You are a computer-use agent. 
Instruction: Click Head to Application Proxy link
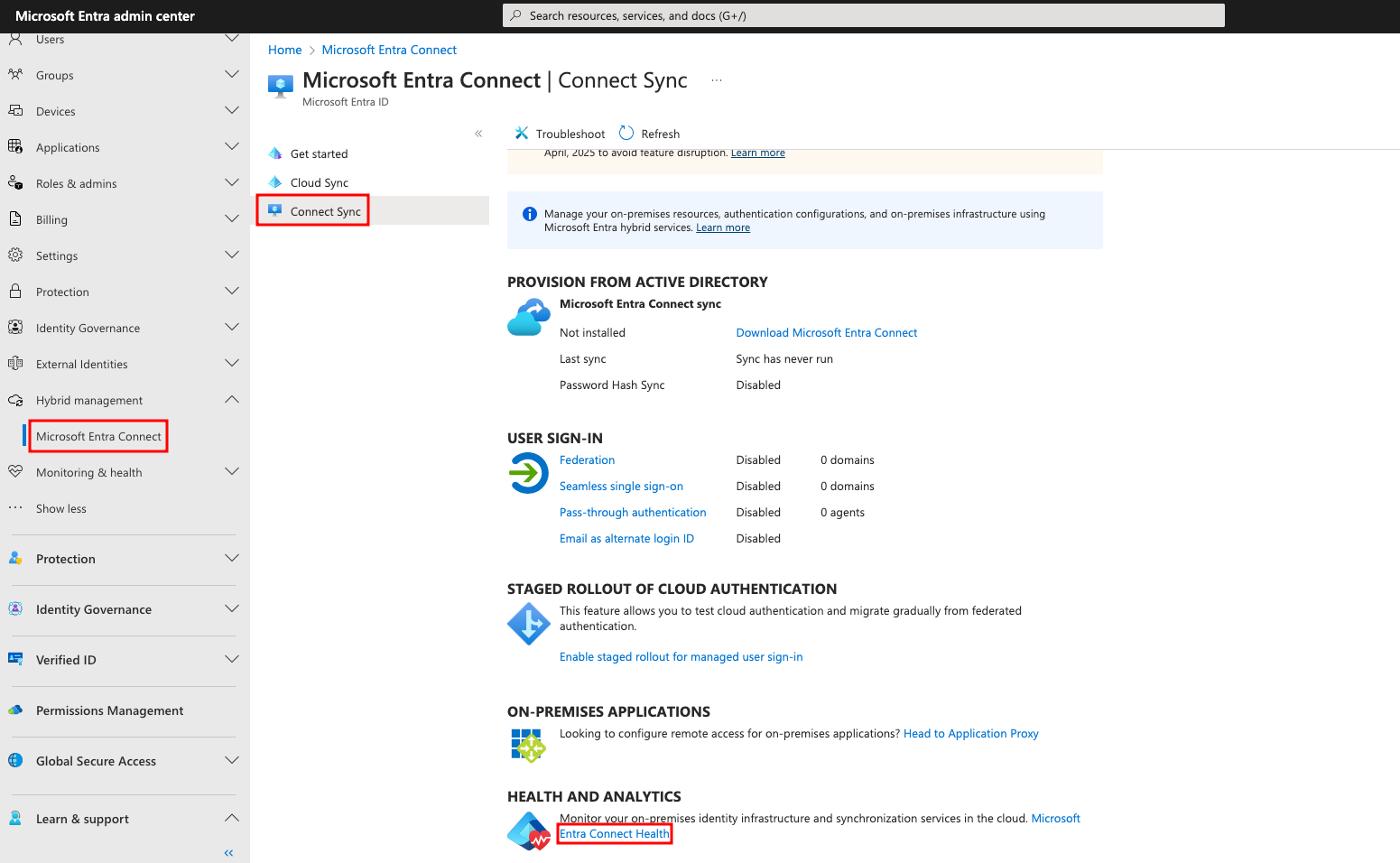(x=970, y=733)
